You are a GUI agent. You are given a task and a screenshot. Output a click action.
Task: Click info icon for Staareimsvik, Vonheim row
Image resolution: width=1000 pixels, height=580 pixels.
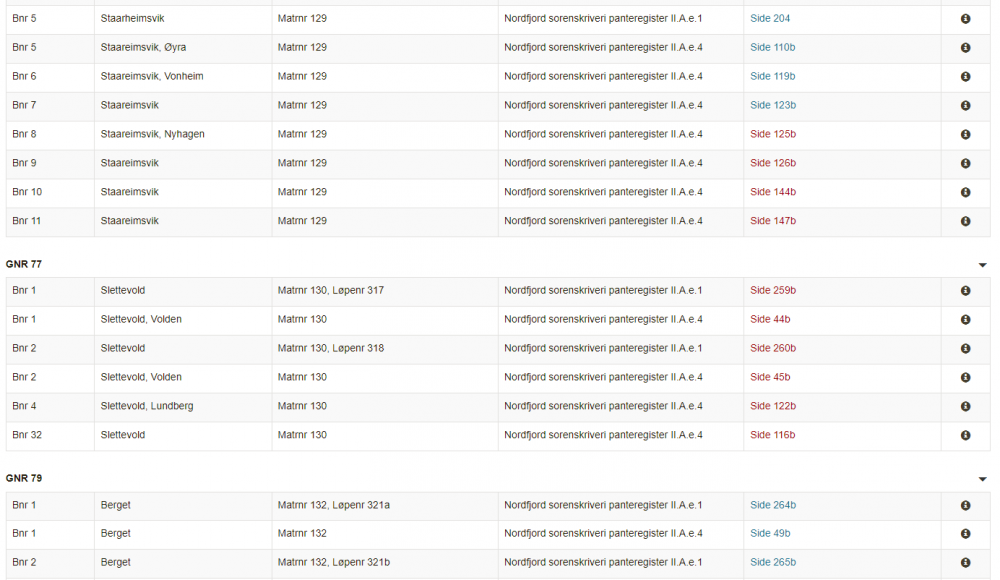(x=965, y=77)
